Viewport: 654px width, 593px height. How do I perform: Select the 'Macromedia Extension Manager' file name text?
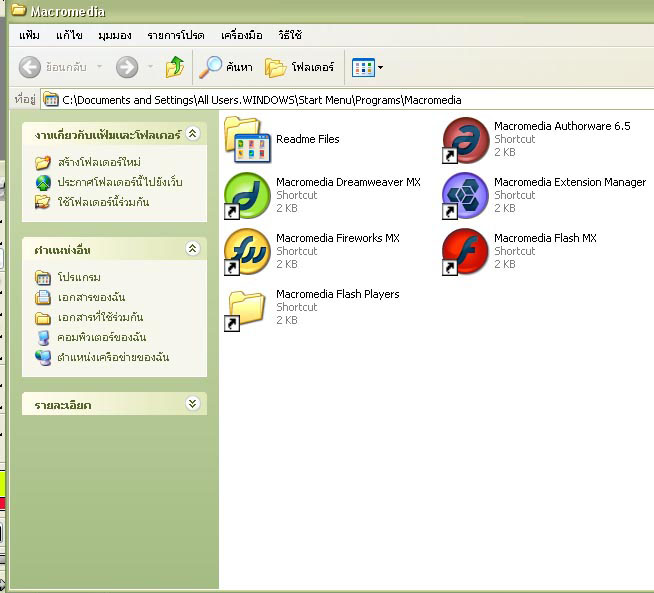570,182
